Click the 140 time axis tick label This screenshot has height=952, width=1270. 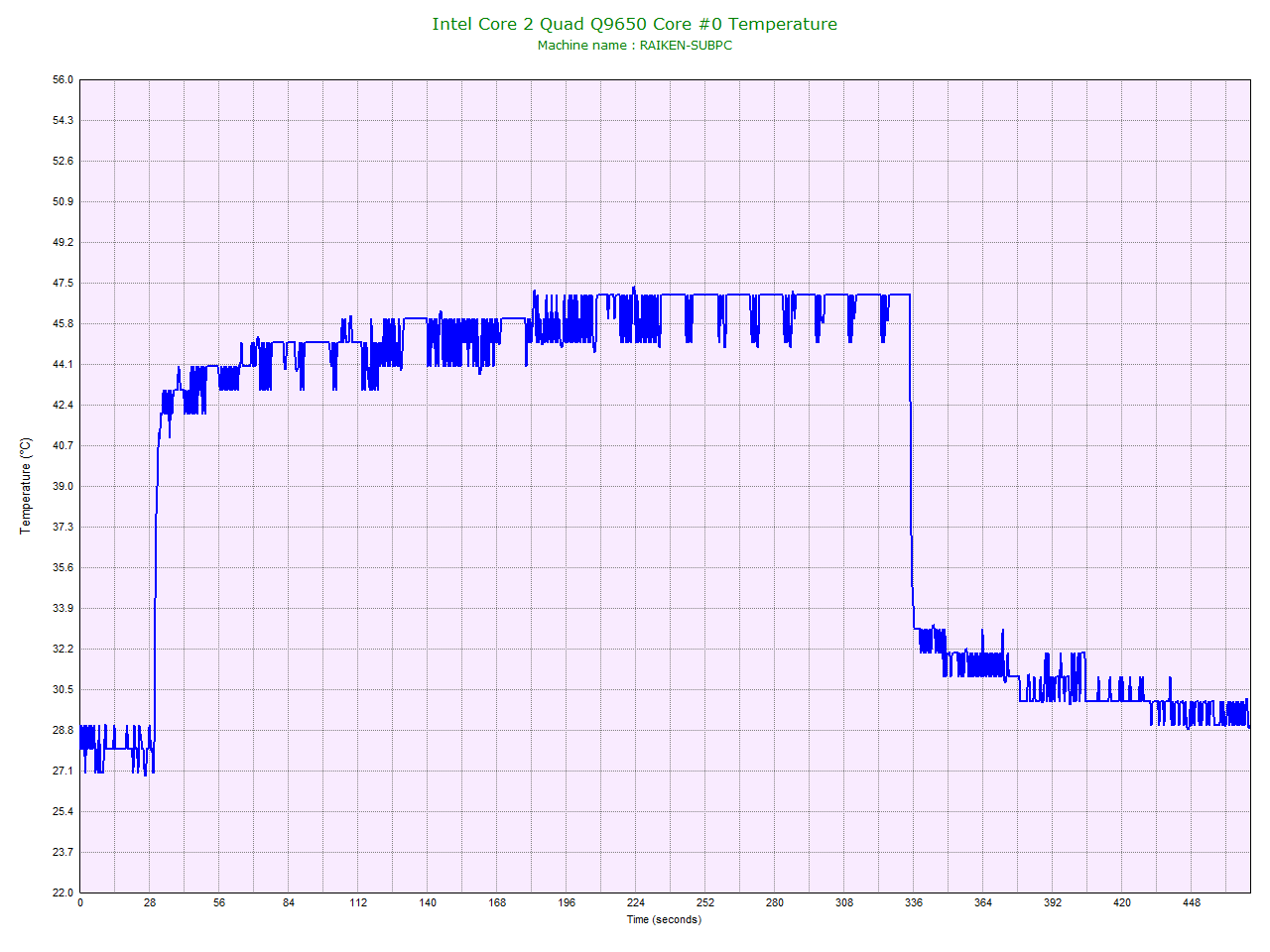point(428,902)
